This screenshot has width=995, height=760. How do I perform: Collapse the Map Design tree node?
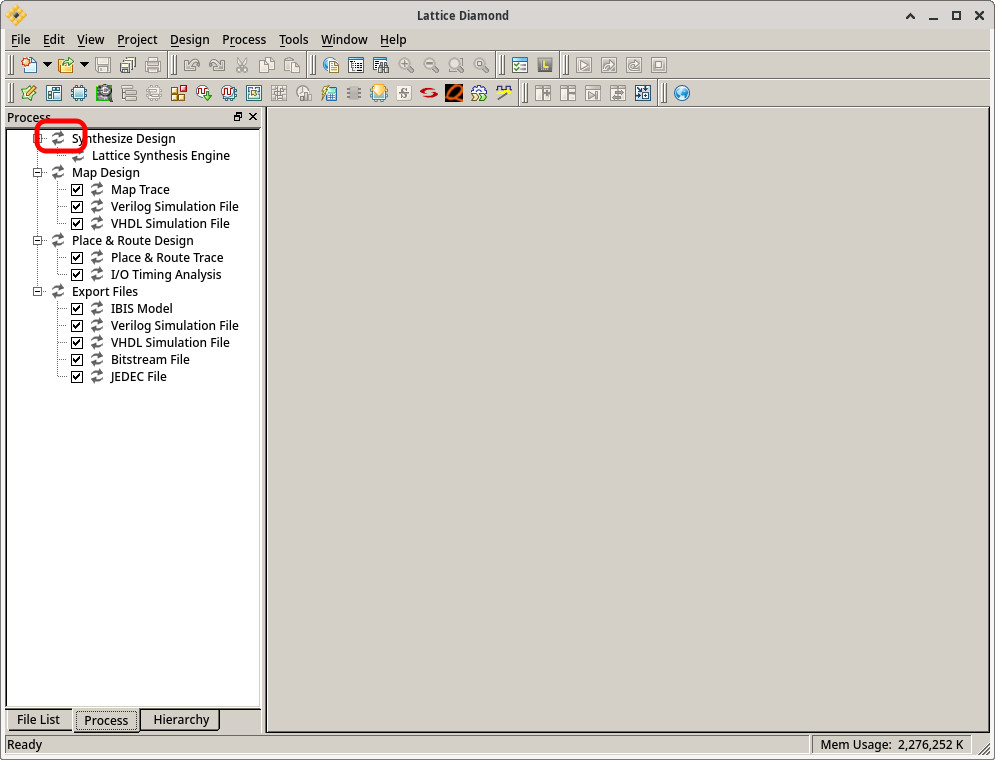(37, 173)
